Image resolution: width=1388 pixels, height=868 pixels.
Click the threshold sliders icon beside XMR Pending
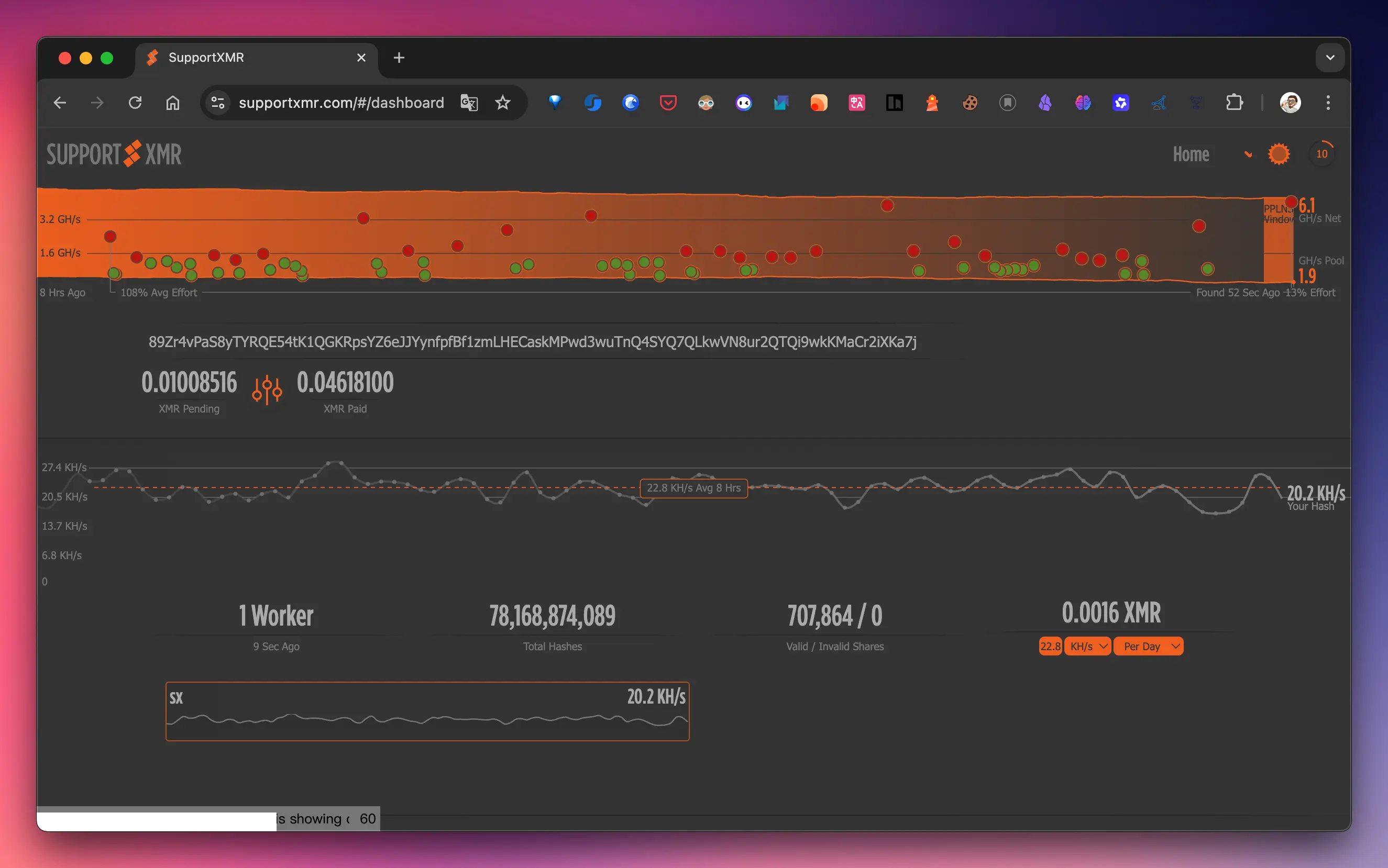267,390
